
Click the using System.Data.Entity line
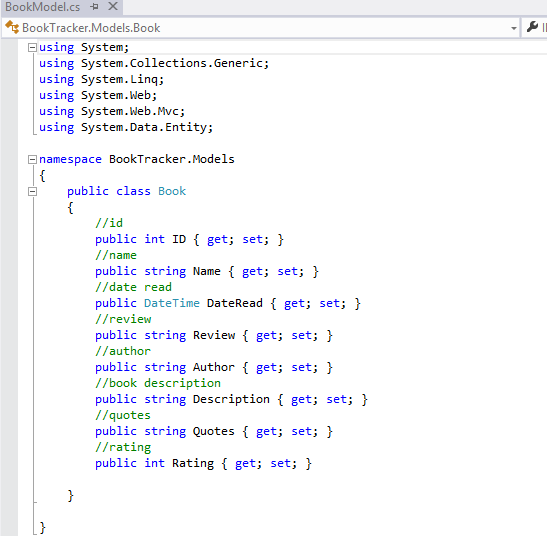click(x=126, y=127)
